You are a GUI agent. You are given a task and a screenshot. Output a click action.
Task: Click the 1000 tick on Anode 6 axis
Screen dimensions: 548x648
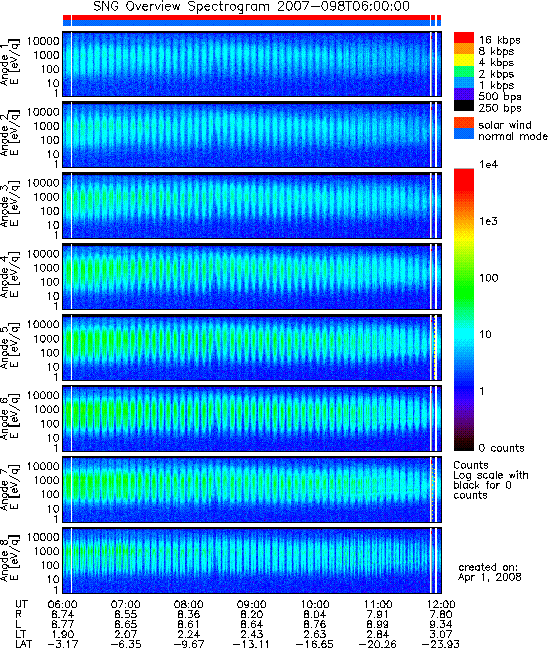pyautogui.click(x=47, y=409)
